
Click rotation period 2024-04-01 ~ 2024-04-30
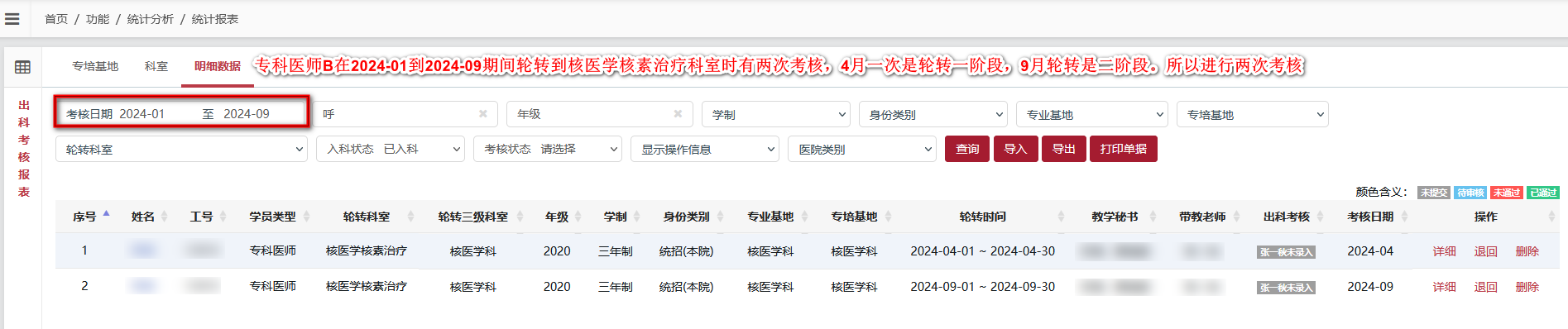tap(983, 251)
